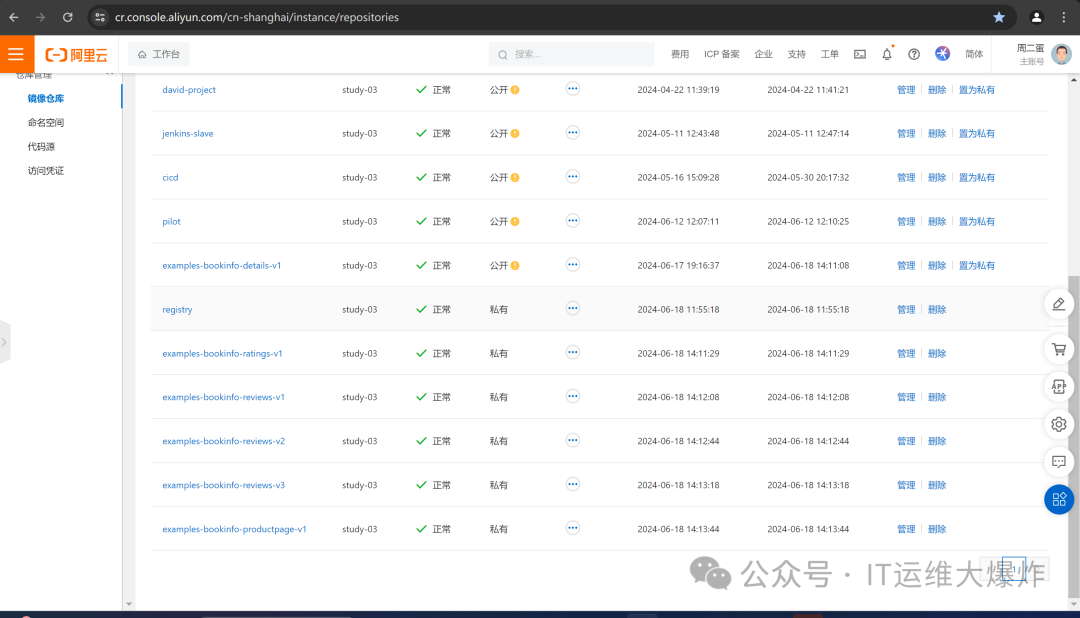This screenshot has height=618, width=1080.
Task: Show address ellipsis for cicd
Action: click(572, 177)
